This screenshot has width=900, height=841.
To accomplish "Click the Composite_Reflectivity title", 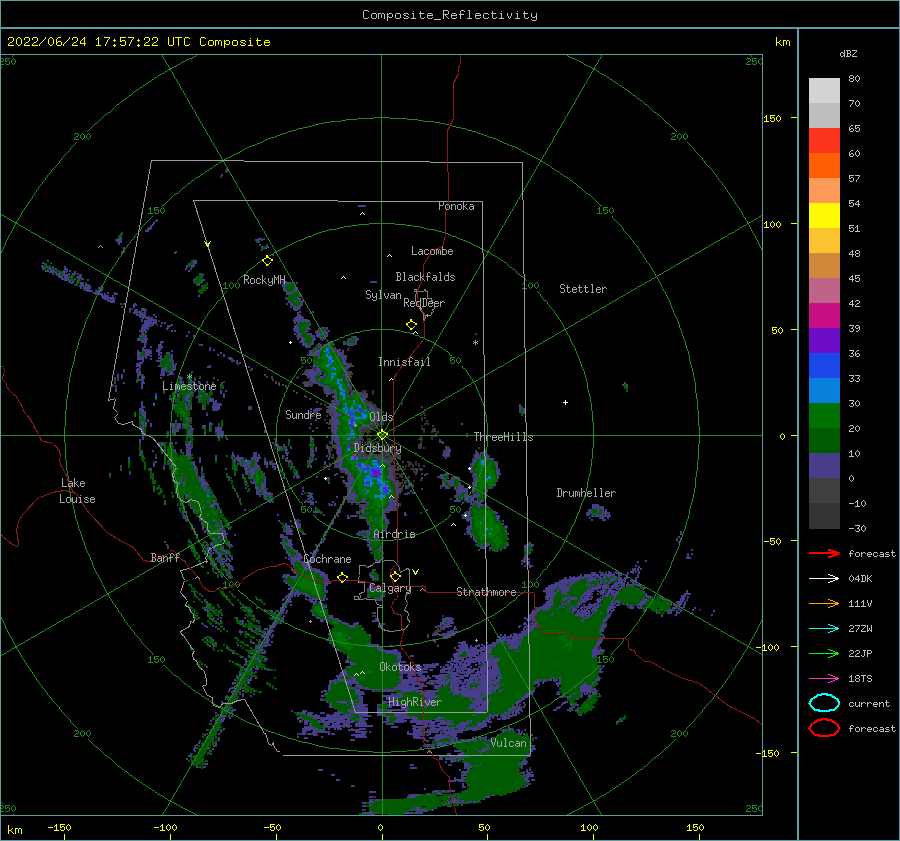I will point(450,15).
